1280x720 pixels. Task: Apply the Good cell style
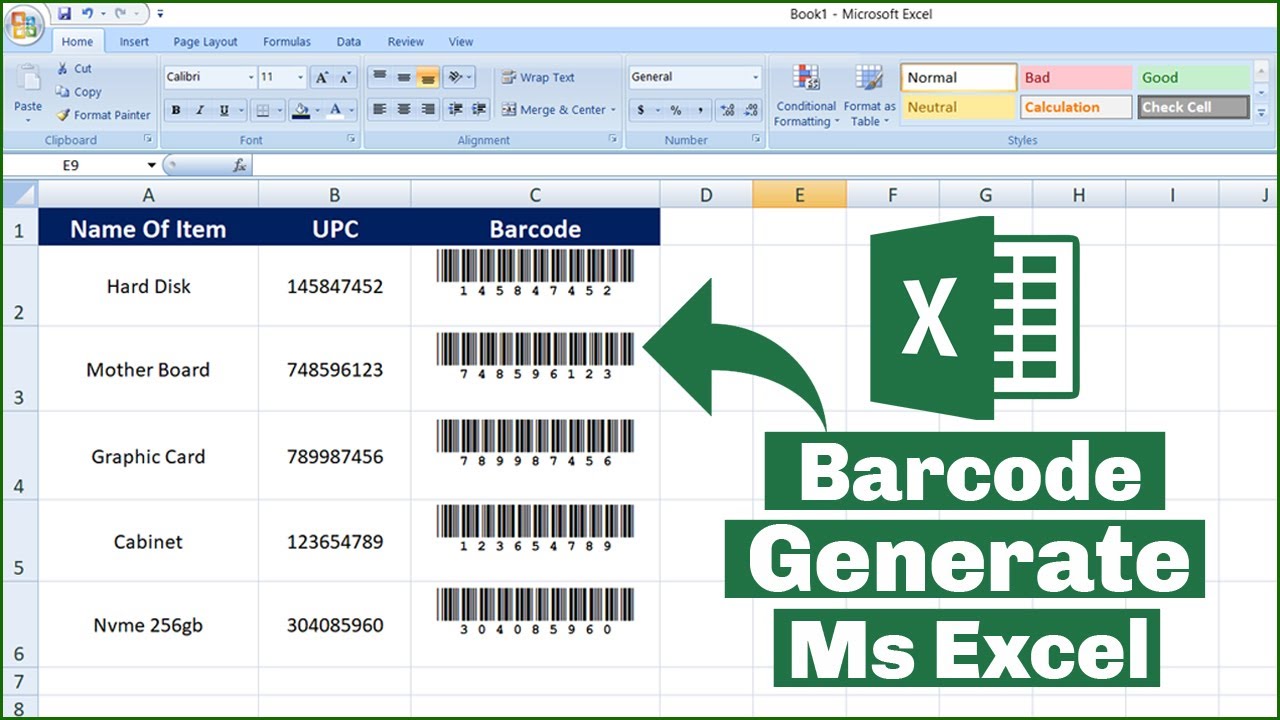[1193, 77]
